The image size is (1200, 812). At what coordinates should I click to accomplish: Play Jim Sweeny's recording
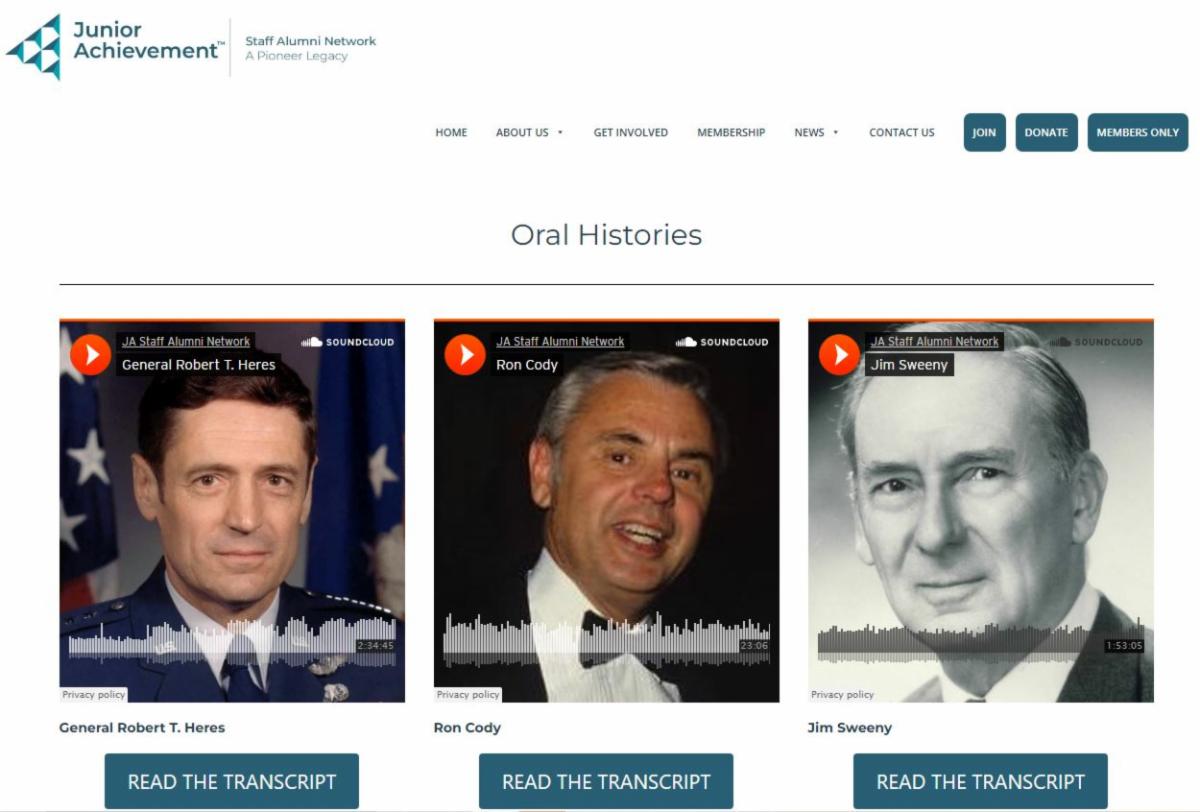click(839, 354)
